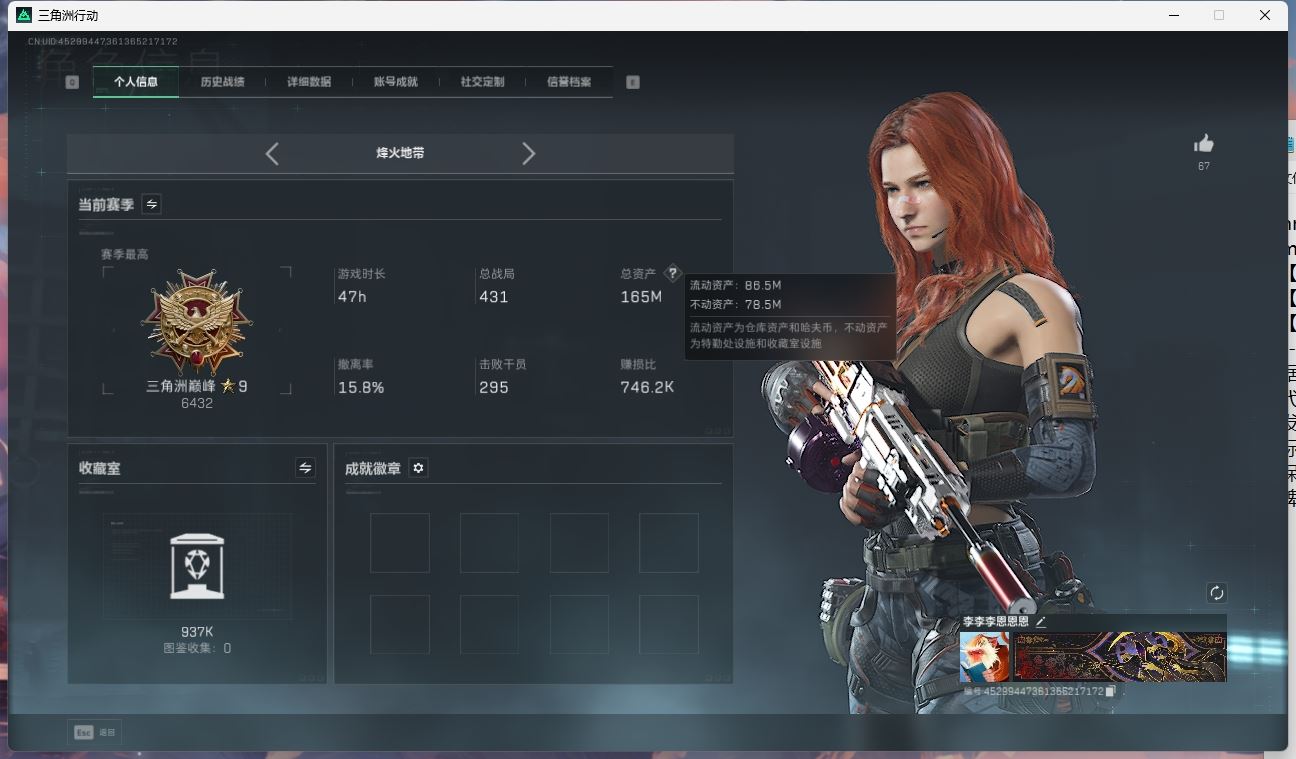Screen dimensions: 1296x759
Task: Click the 三角洲巅峰 rank badge emblem
Action: pos(197,322)
